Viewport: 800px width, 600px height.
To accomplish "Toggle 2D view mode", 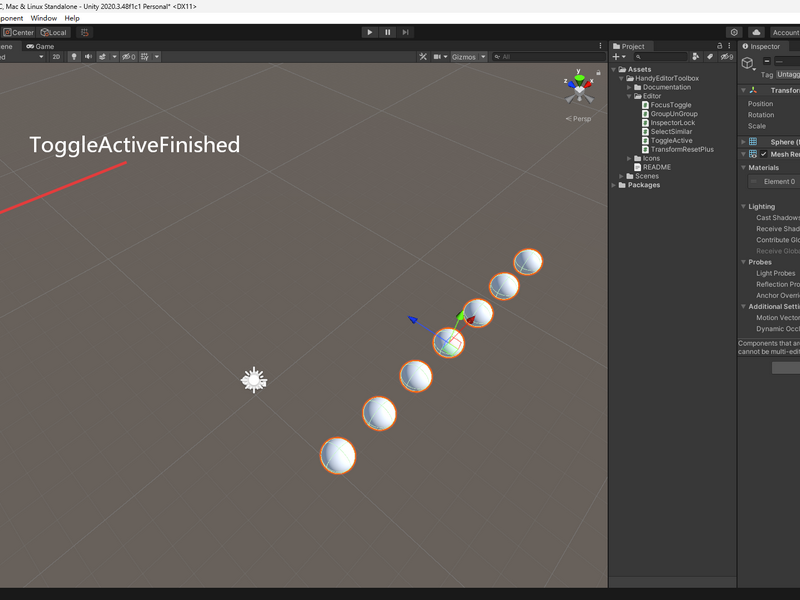I will click(56, 57).
